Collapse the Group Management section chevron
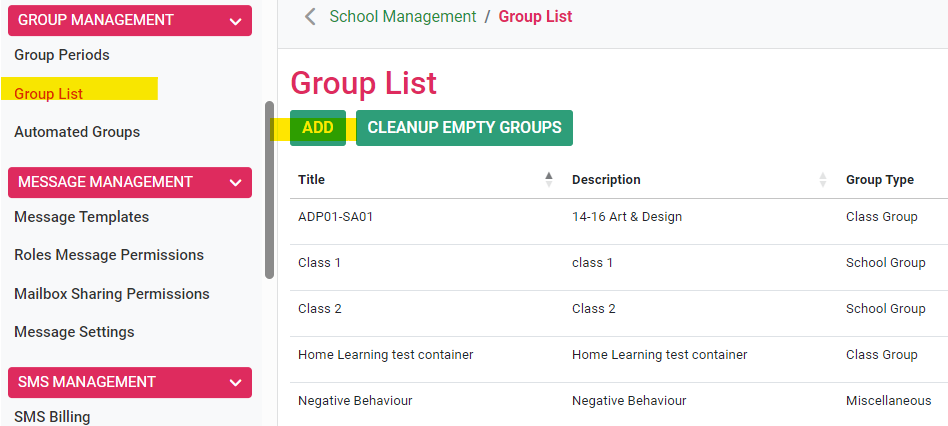948x426 pixels. (x=236, y=21)
